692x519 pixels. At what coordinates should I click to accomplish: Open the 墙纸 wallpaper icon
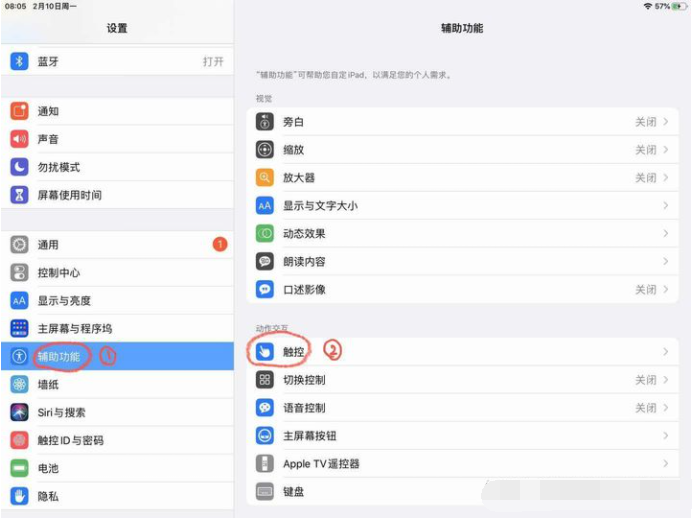pos(19,384)
